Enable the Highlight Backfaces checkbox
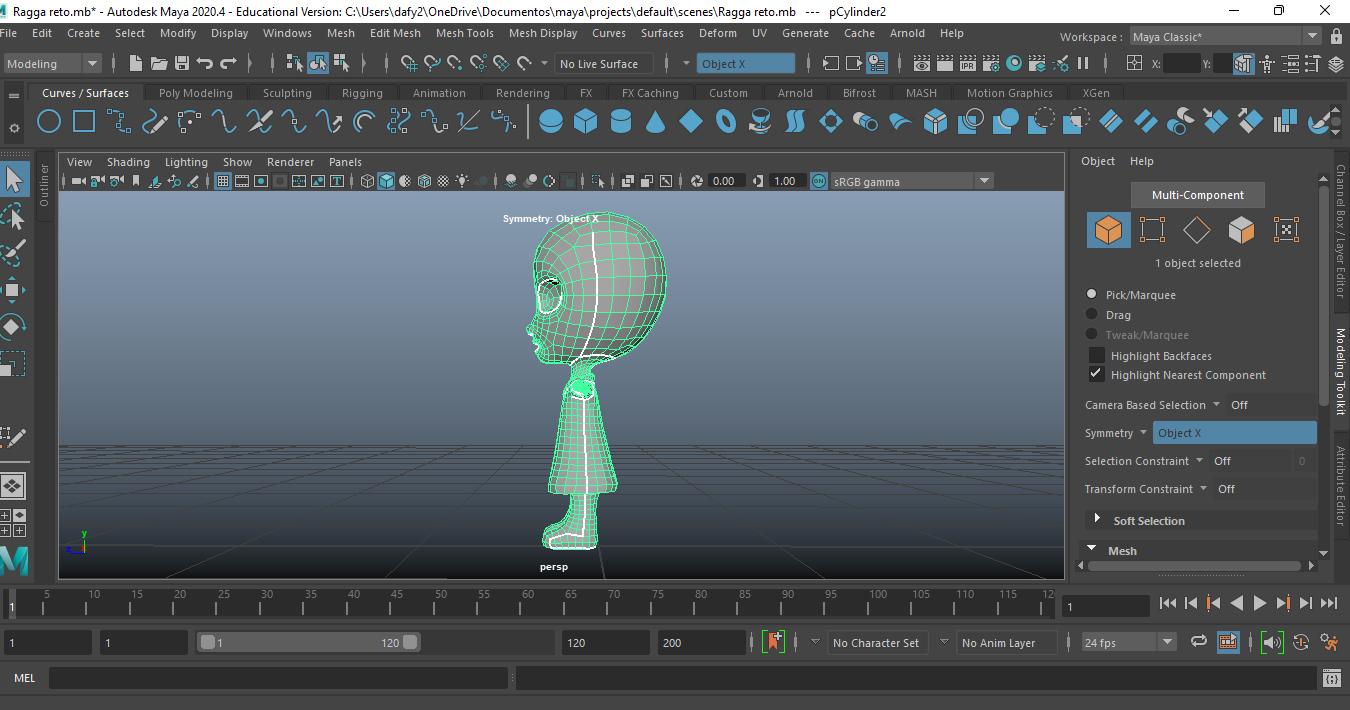The height and width of the screenshot is (710, 1350). pos(1097,355)
